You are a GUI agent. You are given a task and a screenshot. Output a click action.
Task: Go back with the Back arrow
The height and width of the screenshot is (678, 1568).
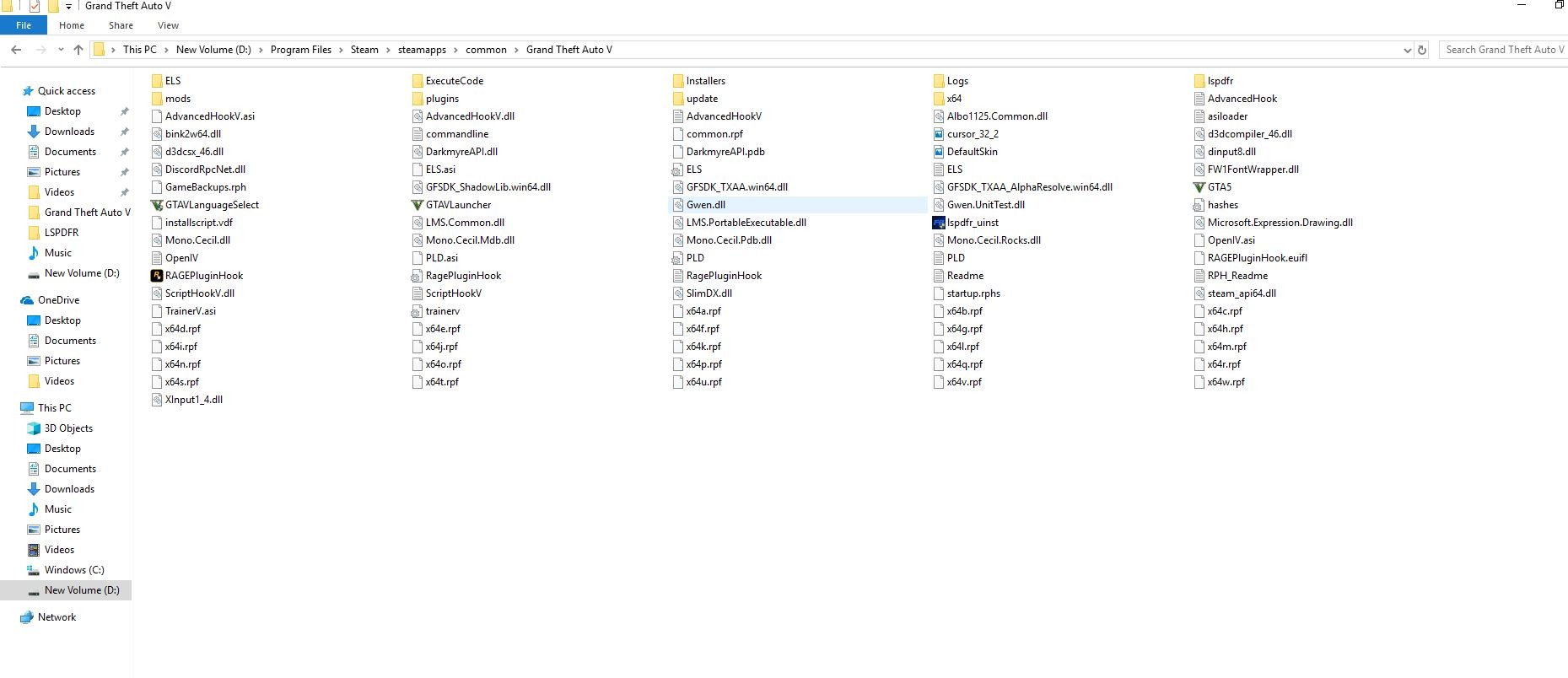coord(16,50)
